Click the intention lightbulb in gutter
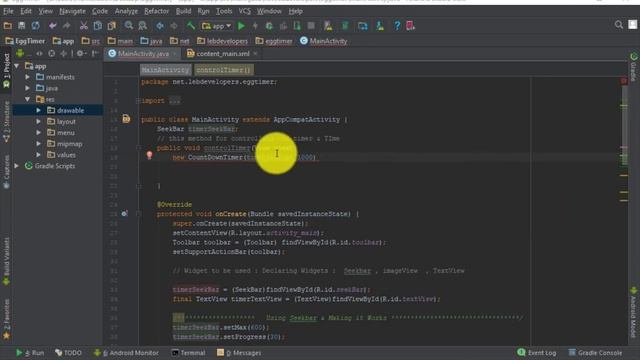Image resolution: width=640 pixels, height=360 pixels. pyautogui.click(x=149, y=155)
